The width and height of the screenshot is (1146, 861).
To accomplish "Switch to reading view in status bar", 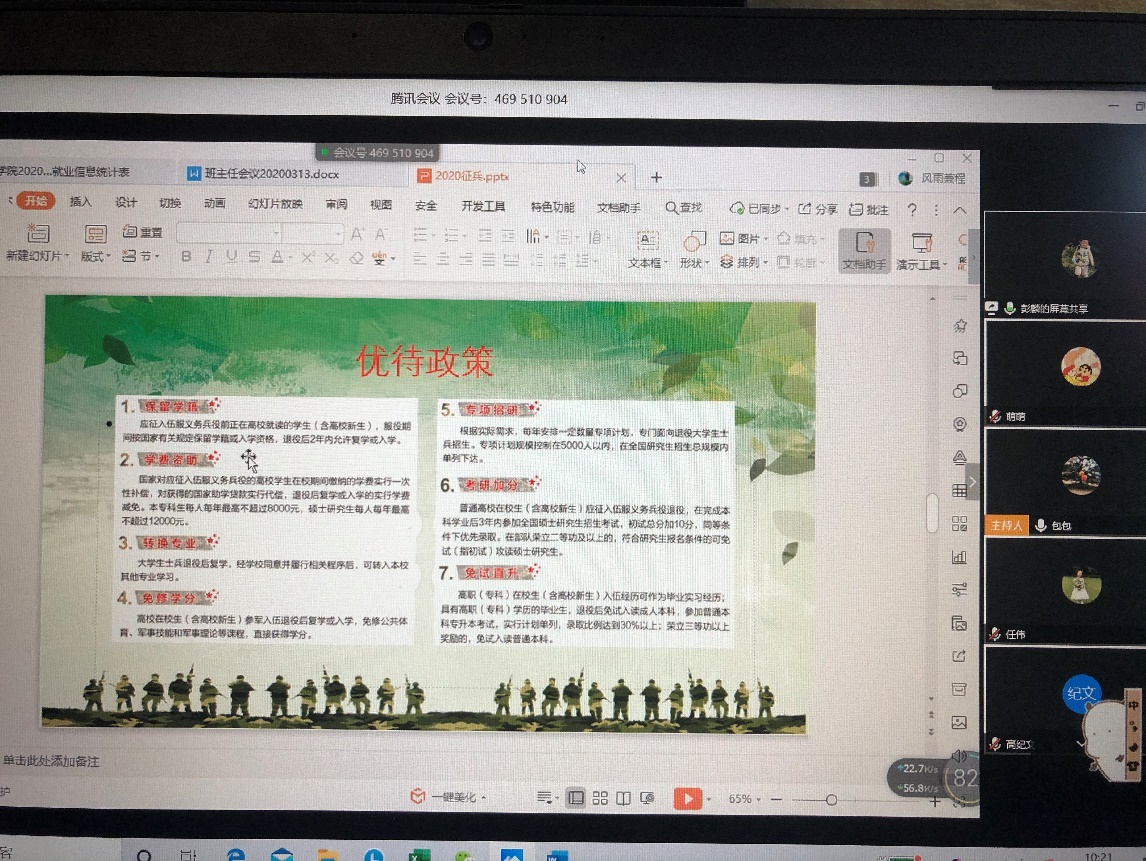I will pyautogui.click(x=624, y=798).
